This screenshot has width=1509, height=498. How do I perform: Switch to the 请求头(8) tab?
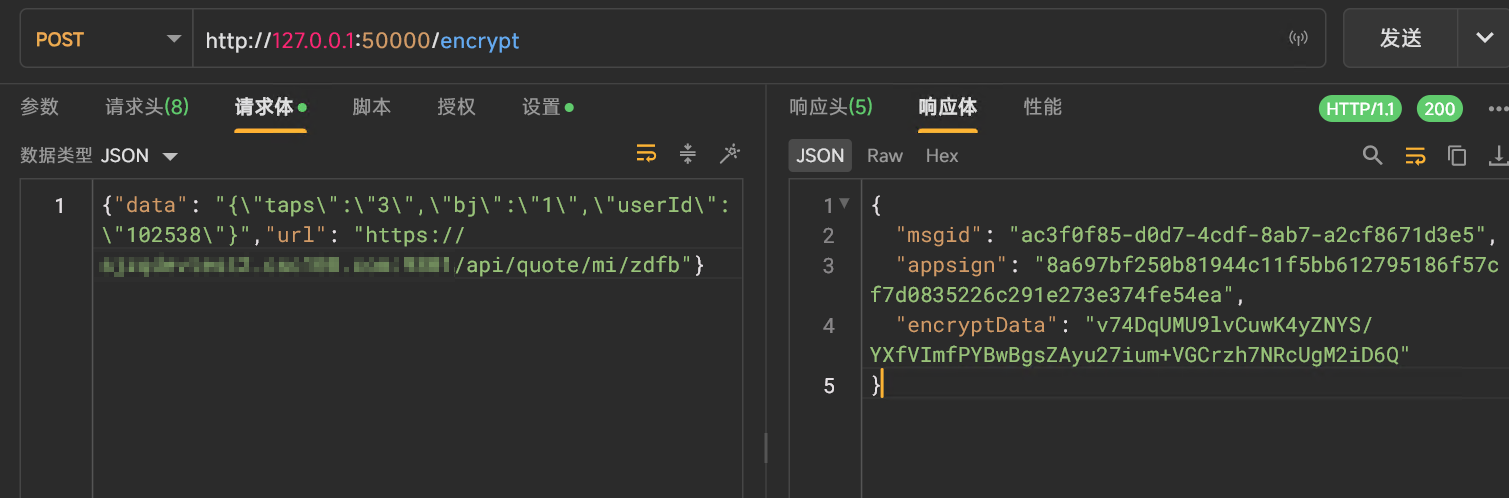pos(147,107)
